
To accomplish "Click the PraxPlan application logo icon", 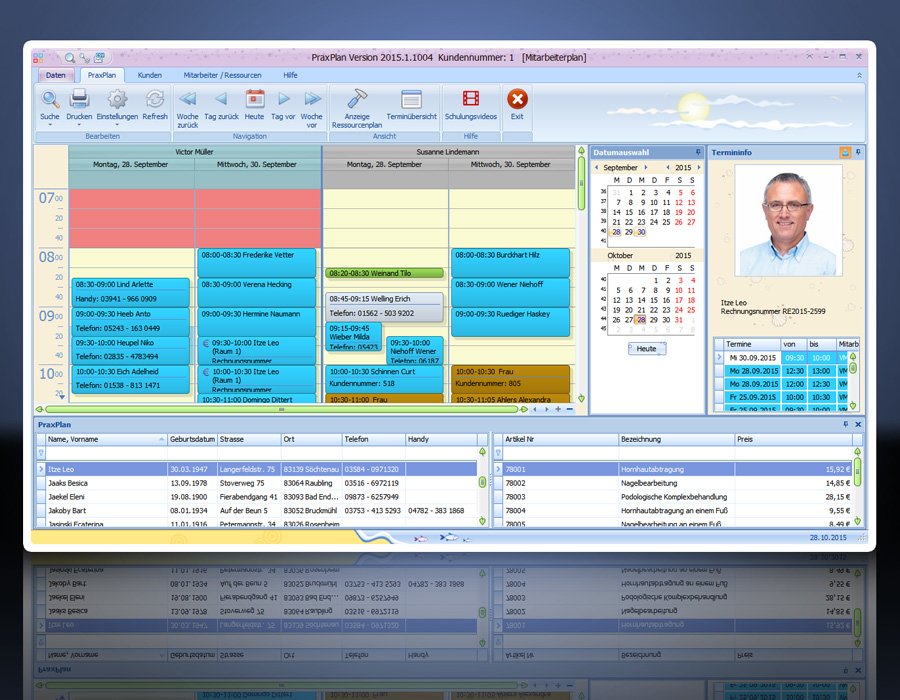I will point(38,57).
